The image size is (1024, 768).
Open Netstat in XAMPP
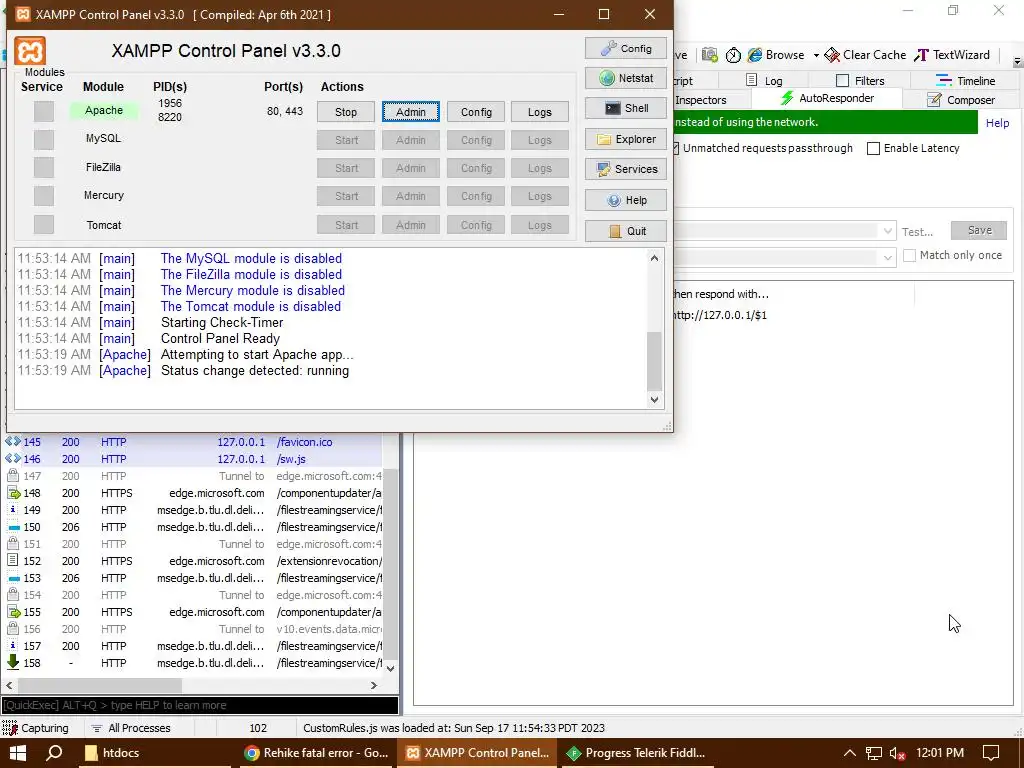[626, 78]
